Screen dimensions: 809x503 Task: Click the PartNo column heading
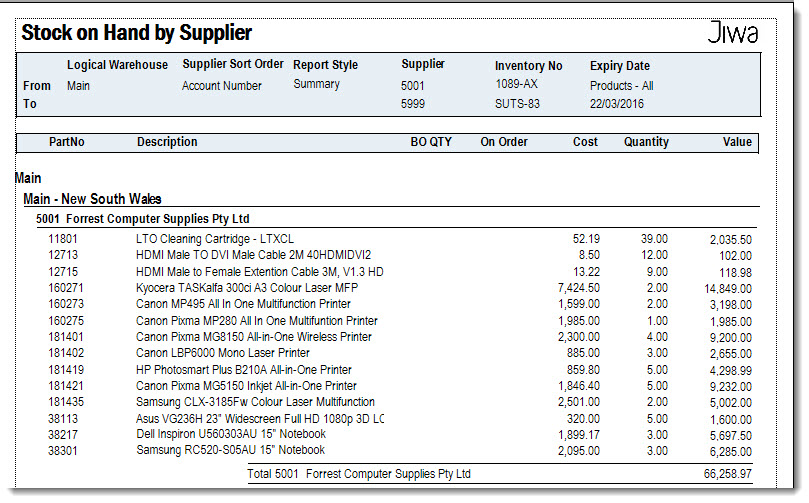[67, 142]
